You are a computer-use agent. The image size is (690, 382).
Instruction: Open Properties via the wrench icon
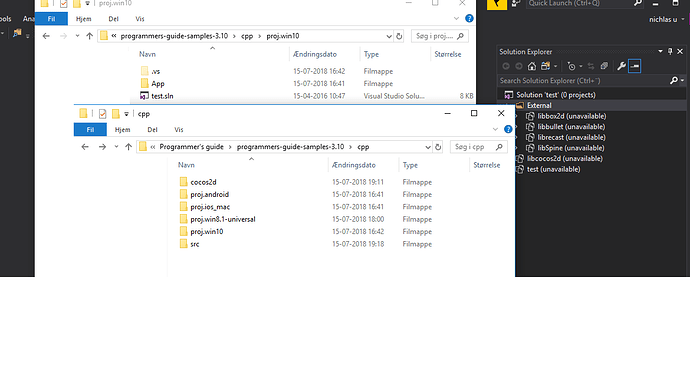pos(621,66)
